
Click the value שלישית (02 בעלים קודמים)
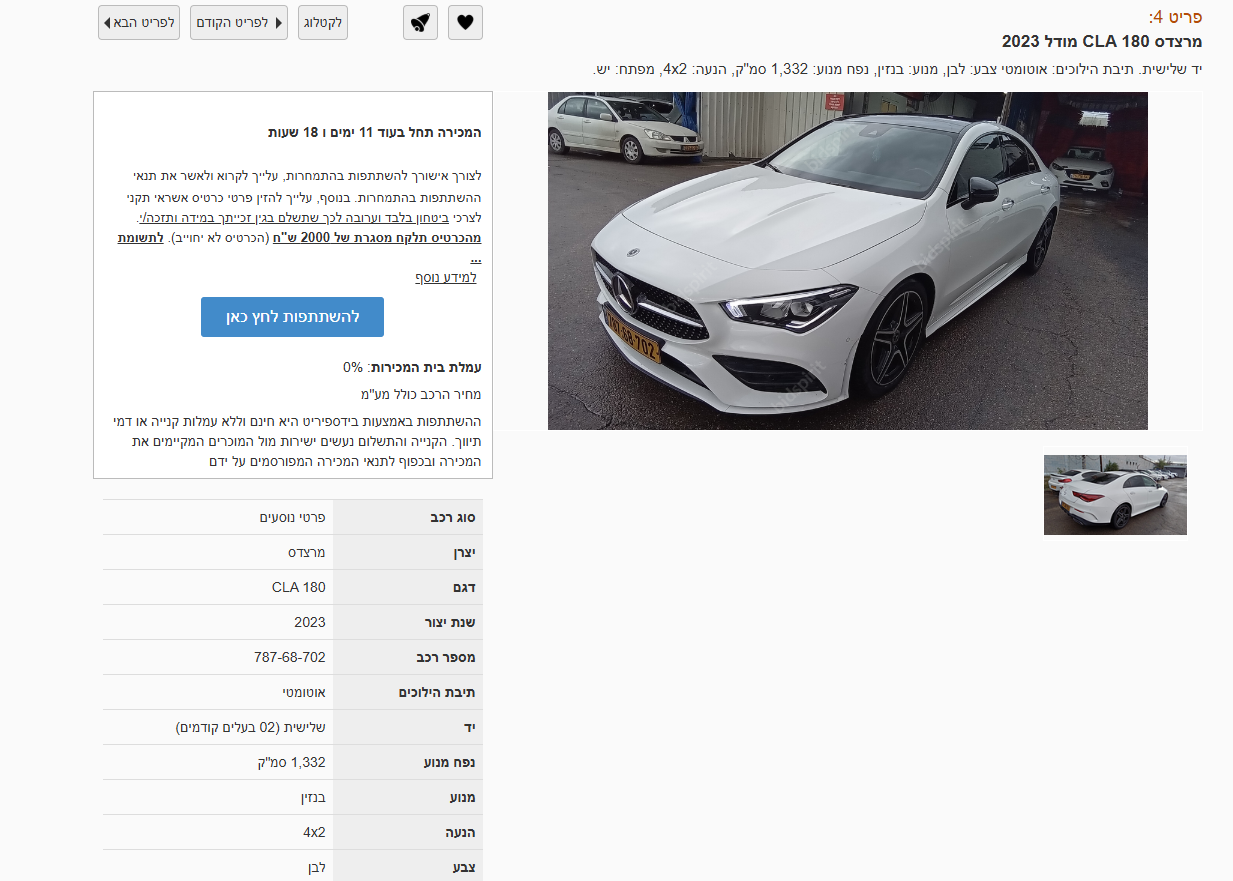251,727
